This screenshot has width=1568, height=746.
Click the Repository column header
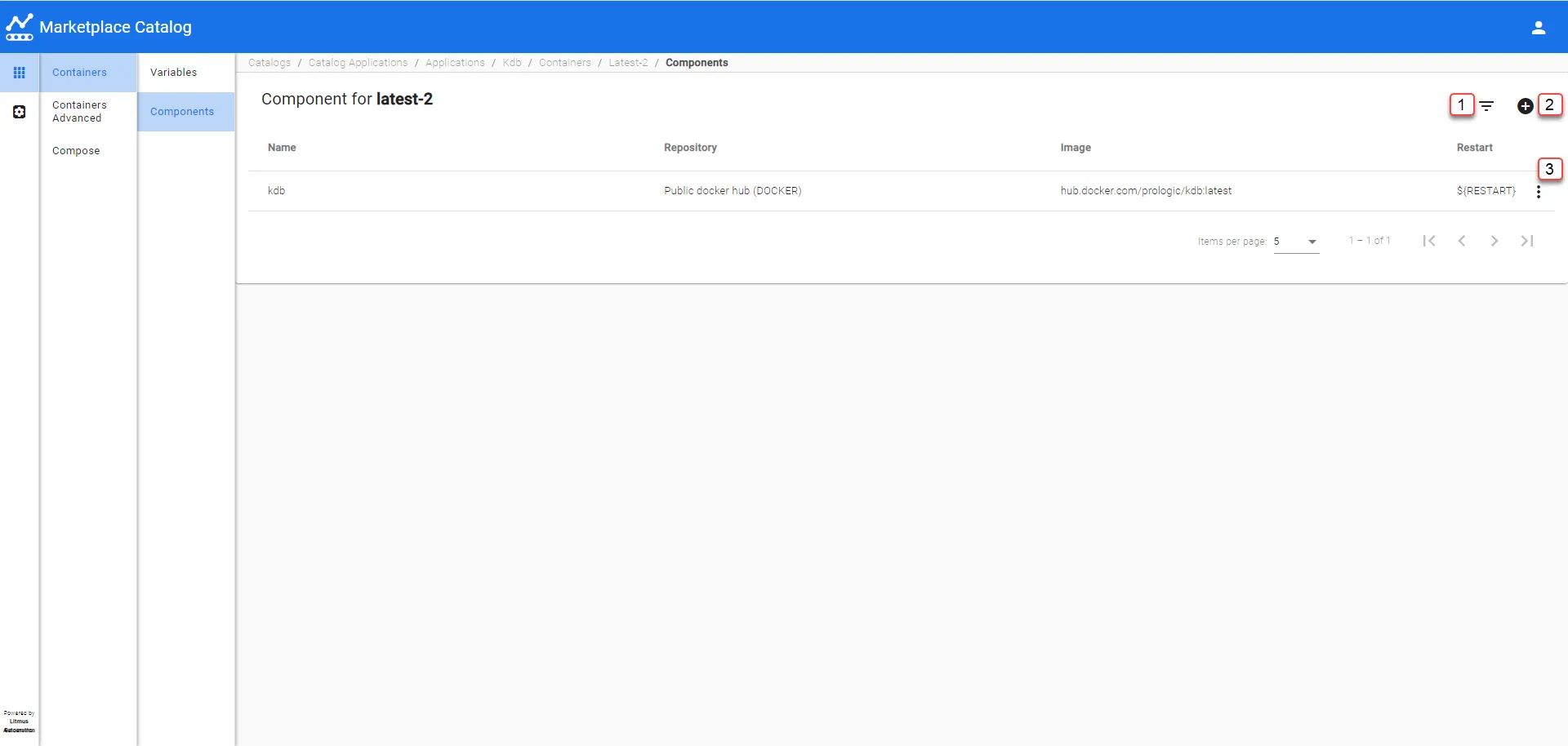pos(690,148)
